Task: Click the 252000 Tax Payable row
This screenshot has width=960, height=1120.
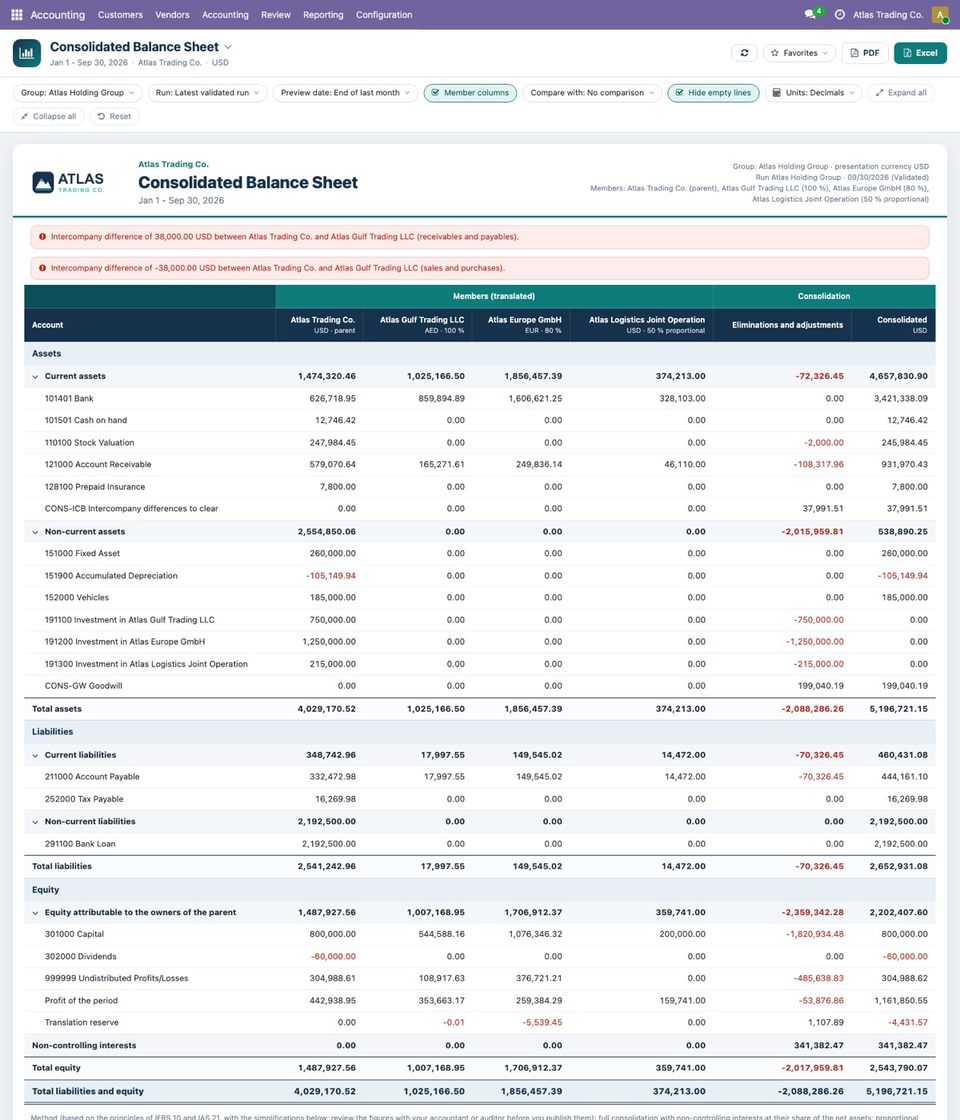Action: tap(480, 799)
